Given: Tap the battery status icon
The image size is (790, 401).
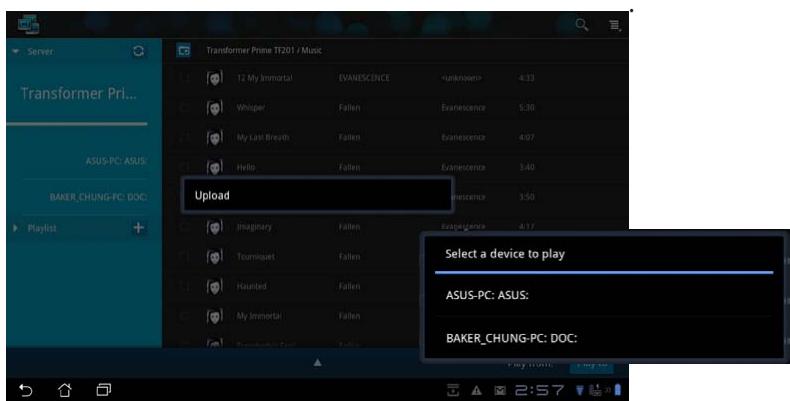Looking at the screenshot, I should 618,390.
